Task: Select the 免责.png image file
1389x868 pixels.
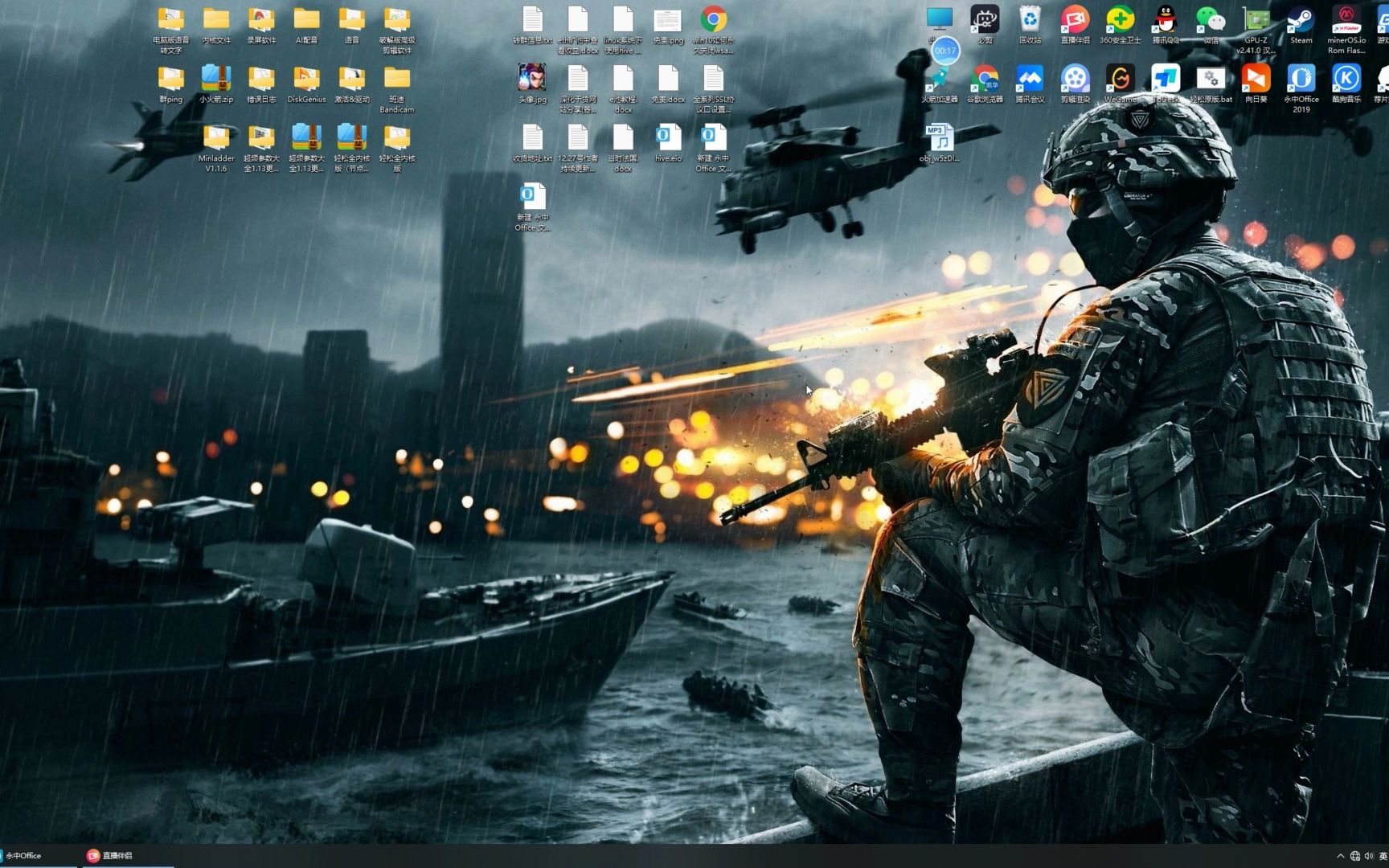Action: point(668,24)
